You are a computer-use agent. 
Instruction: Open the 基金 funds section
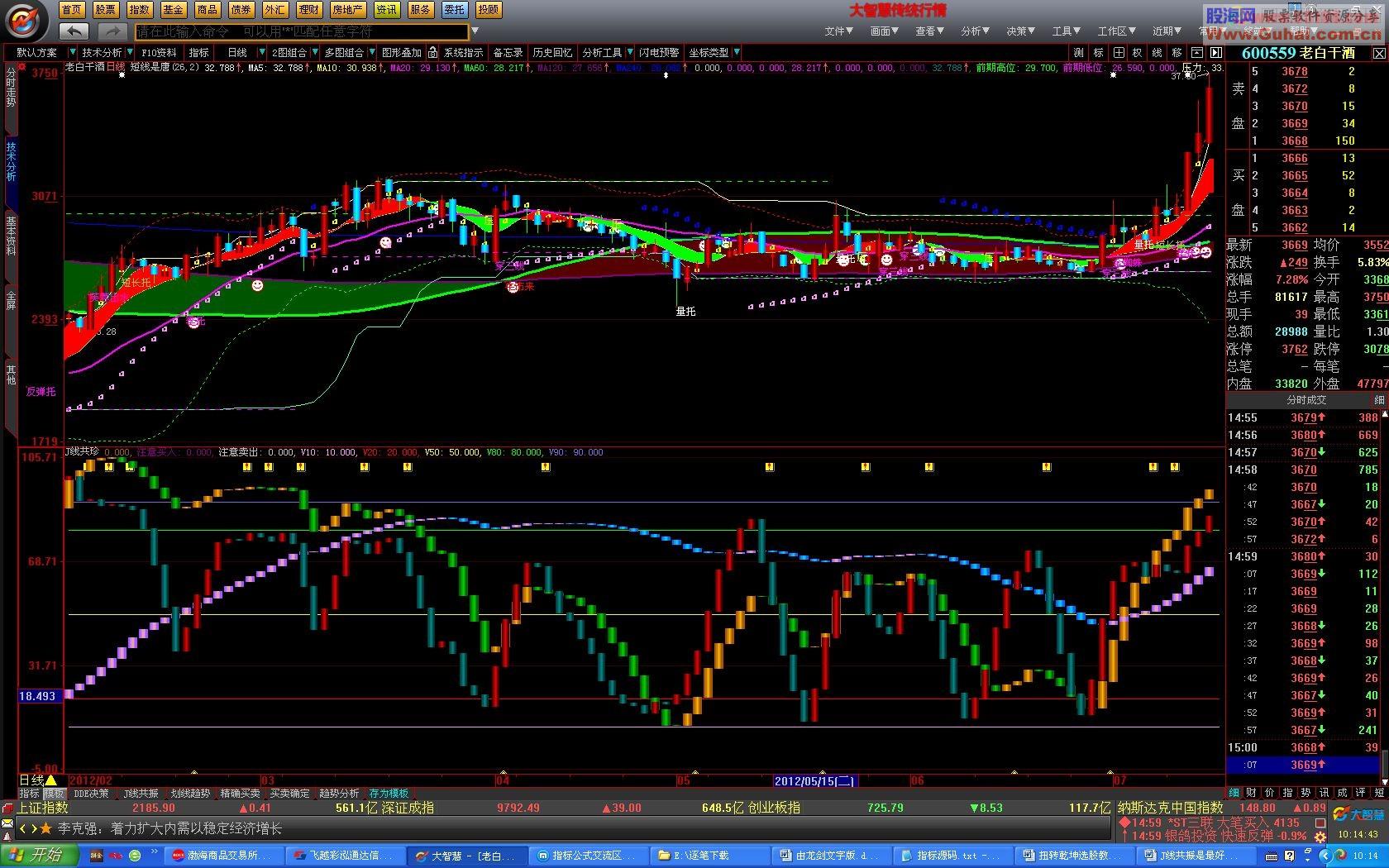173,10
